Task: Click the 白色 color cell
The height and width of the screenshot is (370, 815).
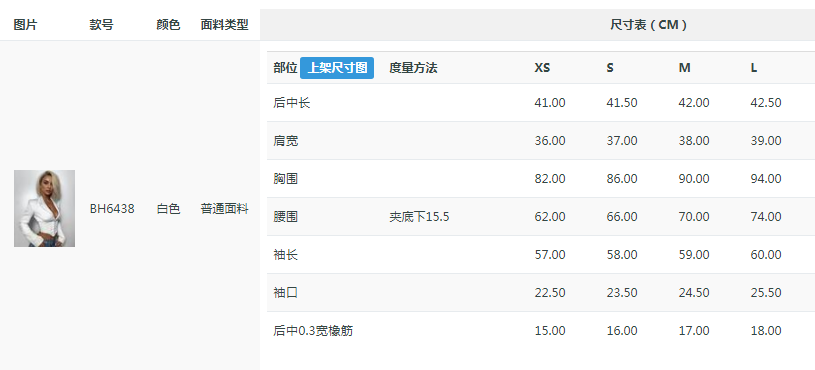Action: 168,209
